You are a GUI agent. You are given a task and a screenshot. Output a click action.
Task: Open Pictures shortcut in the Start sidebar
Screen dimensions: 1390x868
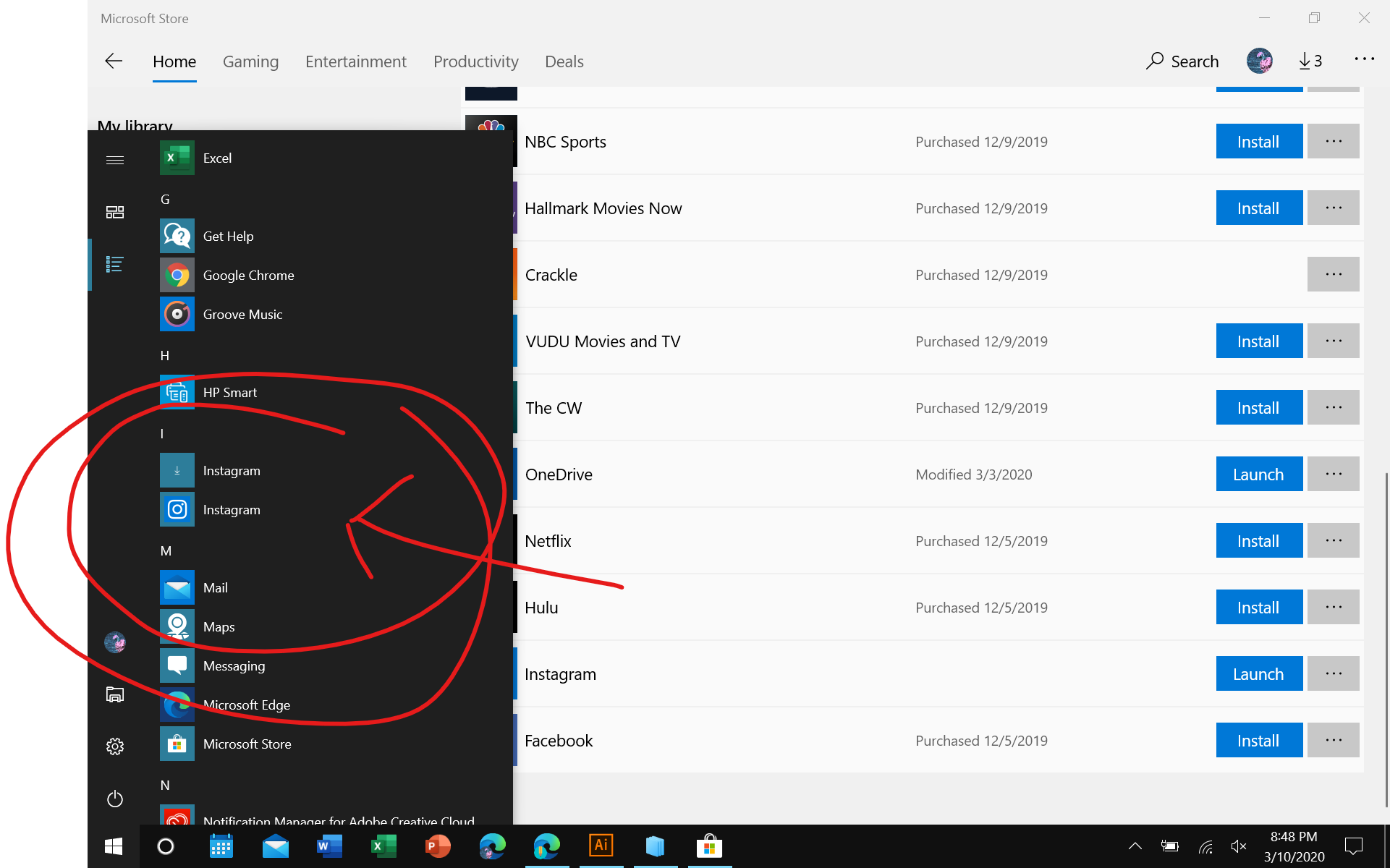coord(115,694)
